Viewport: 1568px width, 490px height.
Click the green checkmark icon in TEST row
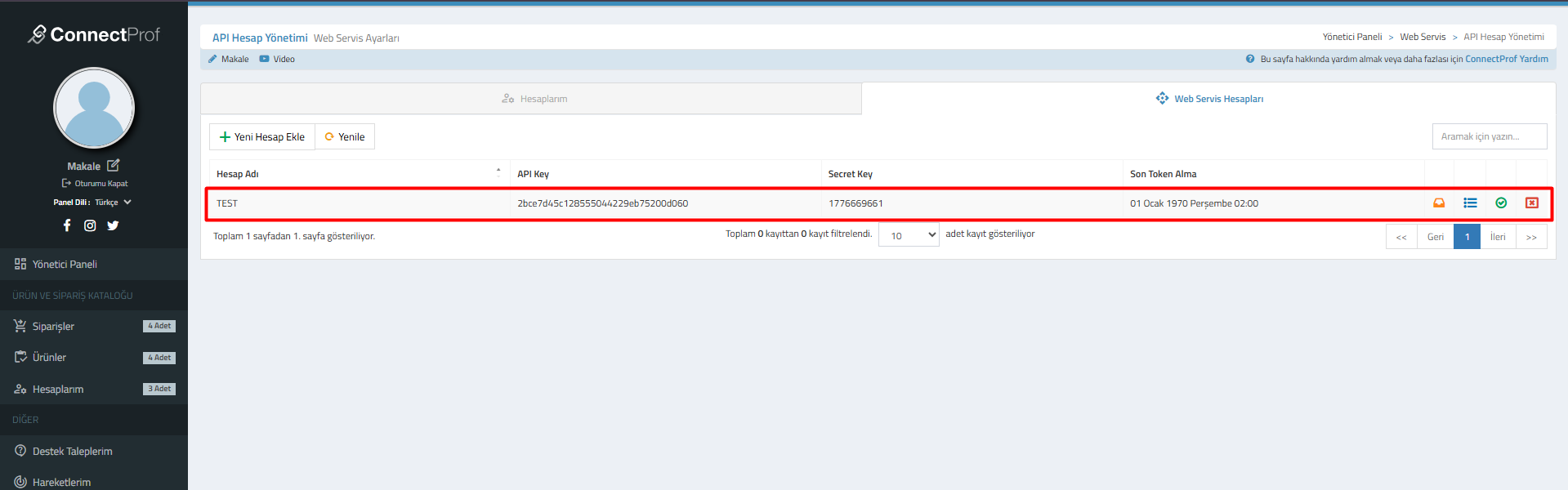tap(1501, 203)
